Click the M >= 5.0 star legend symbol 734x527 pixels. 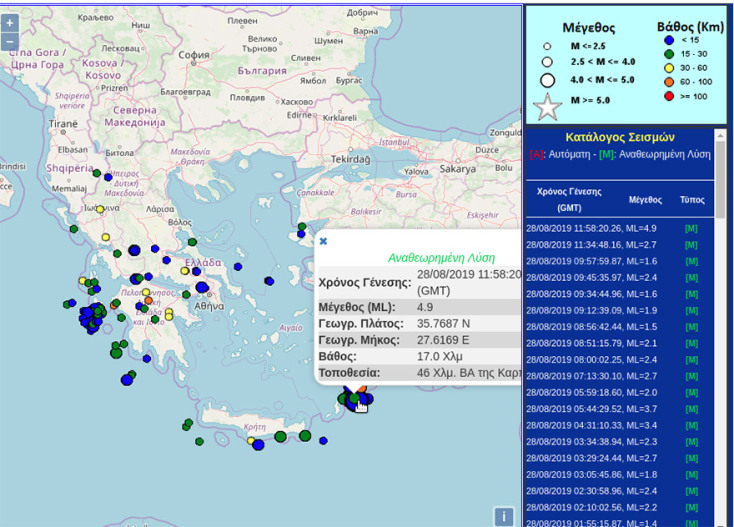click(547, 104)
